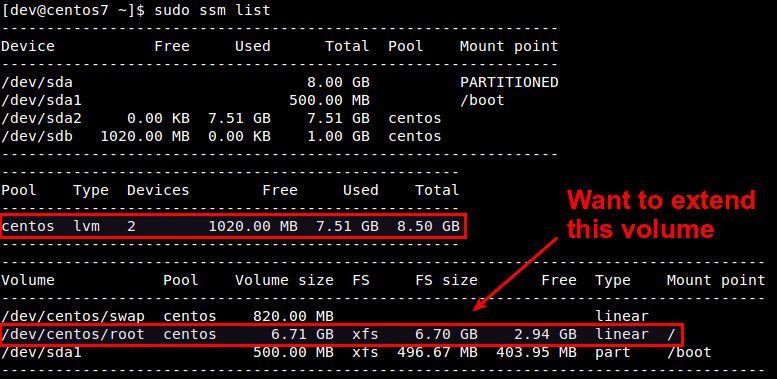
Task: Select 'Type' header in the Volume table
Action: (613, 280)
